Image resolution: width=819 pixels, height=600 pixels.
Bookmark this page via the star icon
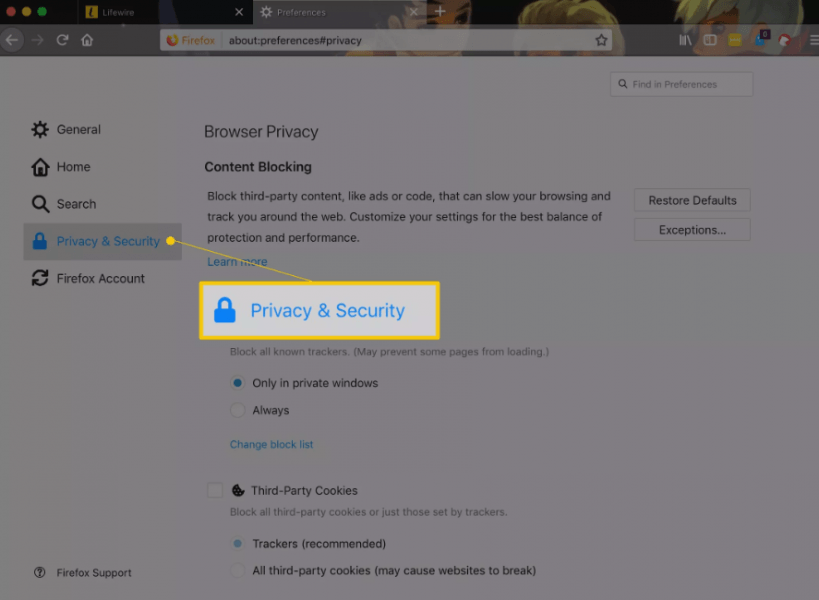pyautogui.click(x=600, y=40)
